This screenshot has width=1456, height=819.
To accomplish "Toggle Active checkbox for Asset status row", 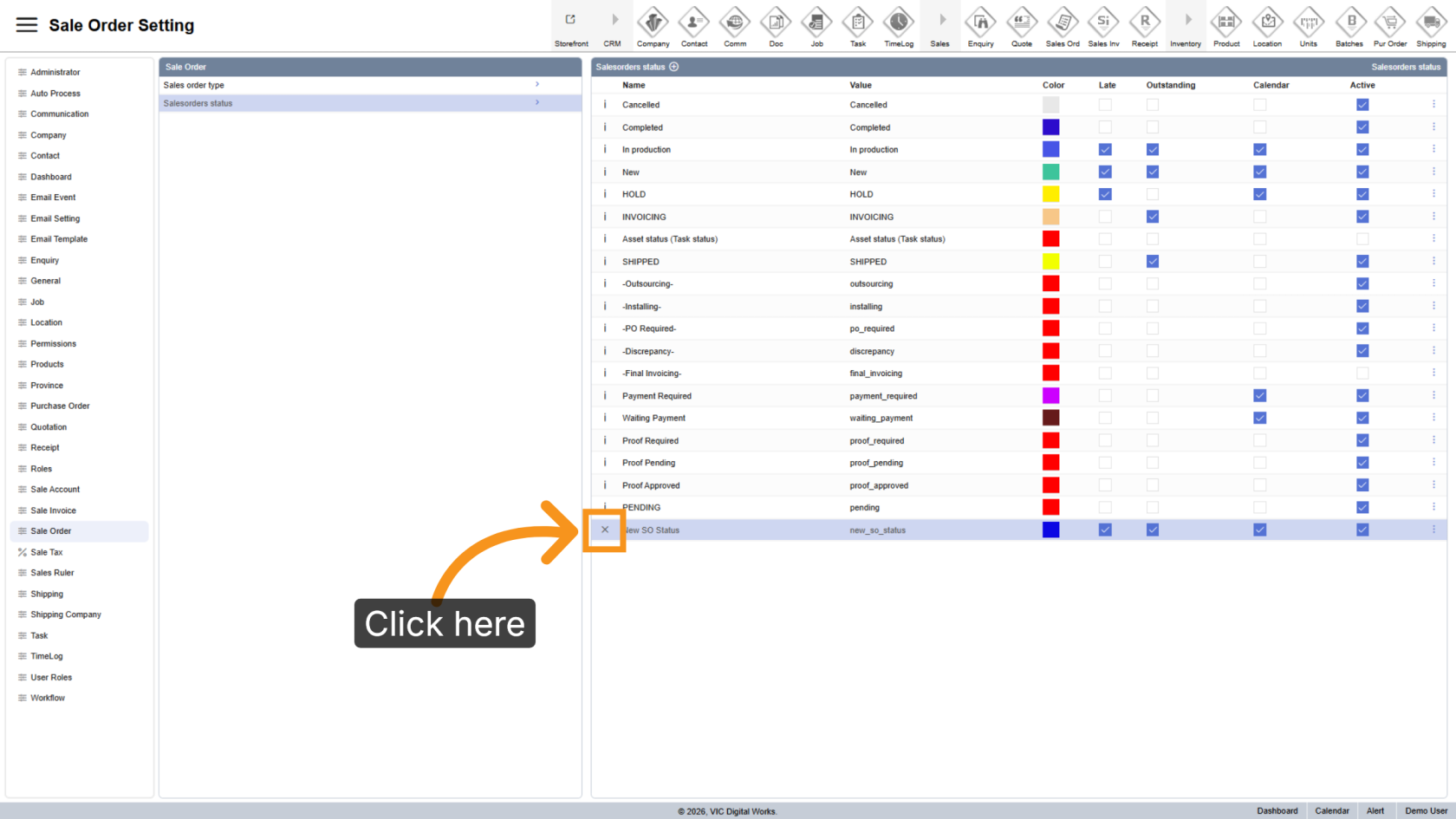I will coord(1362,238).
